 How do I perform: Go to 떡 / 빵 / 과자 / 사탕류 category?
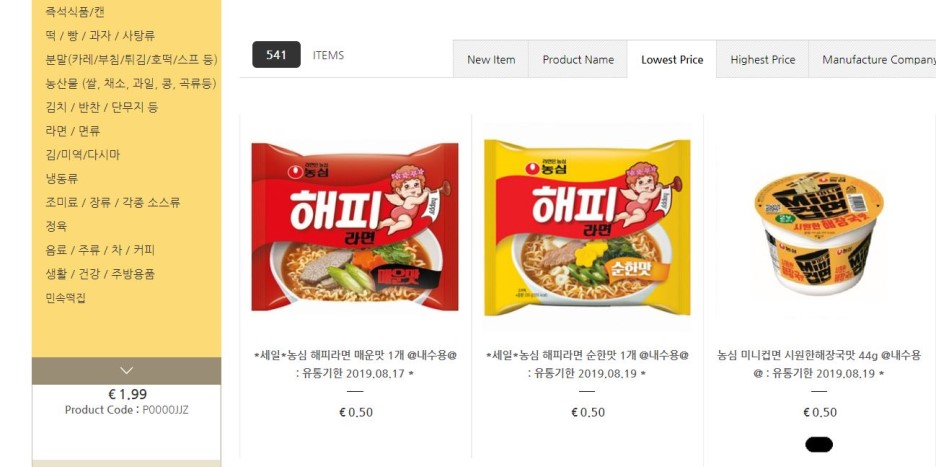100,35
